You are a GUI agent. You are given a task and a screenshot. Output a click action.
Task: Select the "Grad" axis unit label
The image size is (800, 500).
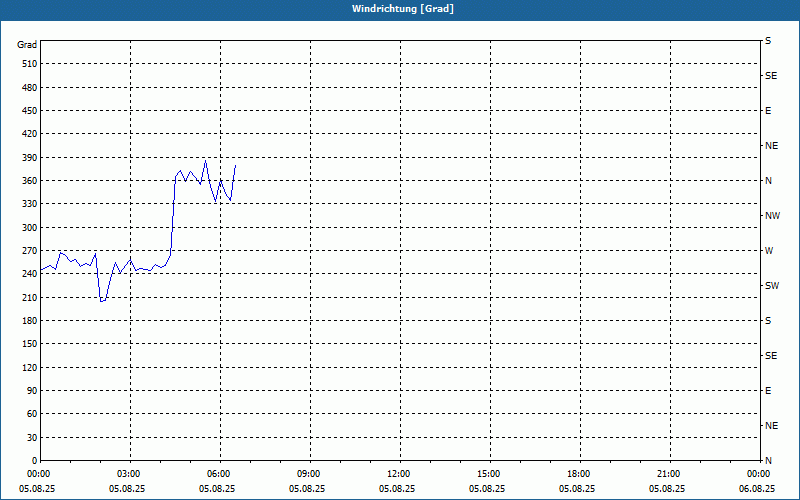coord(27,45)
